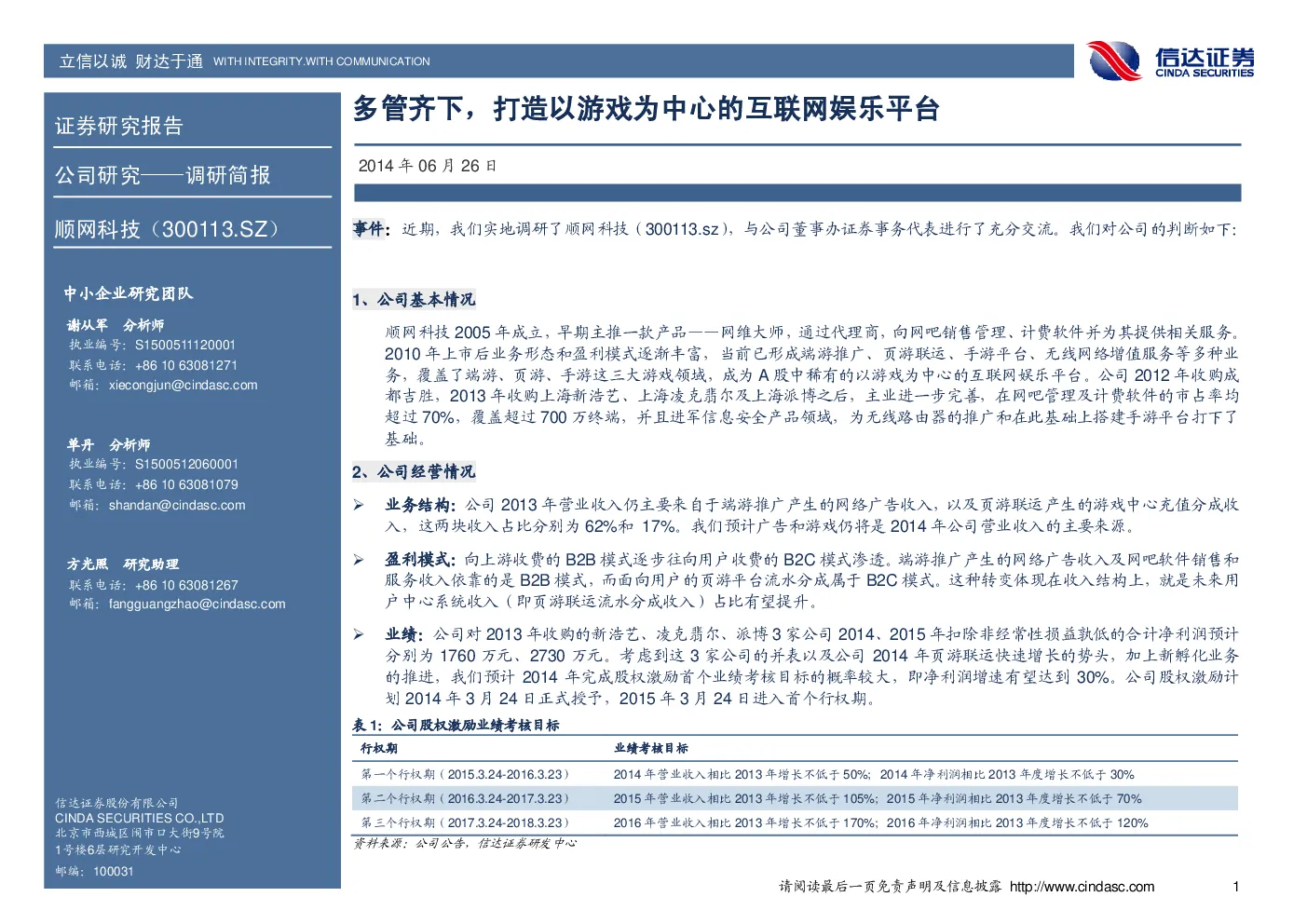This screenshot has width=1307, height=924.
Task: Select research assistant name 方光照 研究助理
Action: coord(123,564)
